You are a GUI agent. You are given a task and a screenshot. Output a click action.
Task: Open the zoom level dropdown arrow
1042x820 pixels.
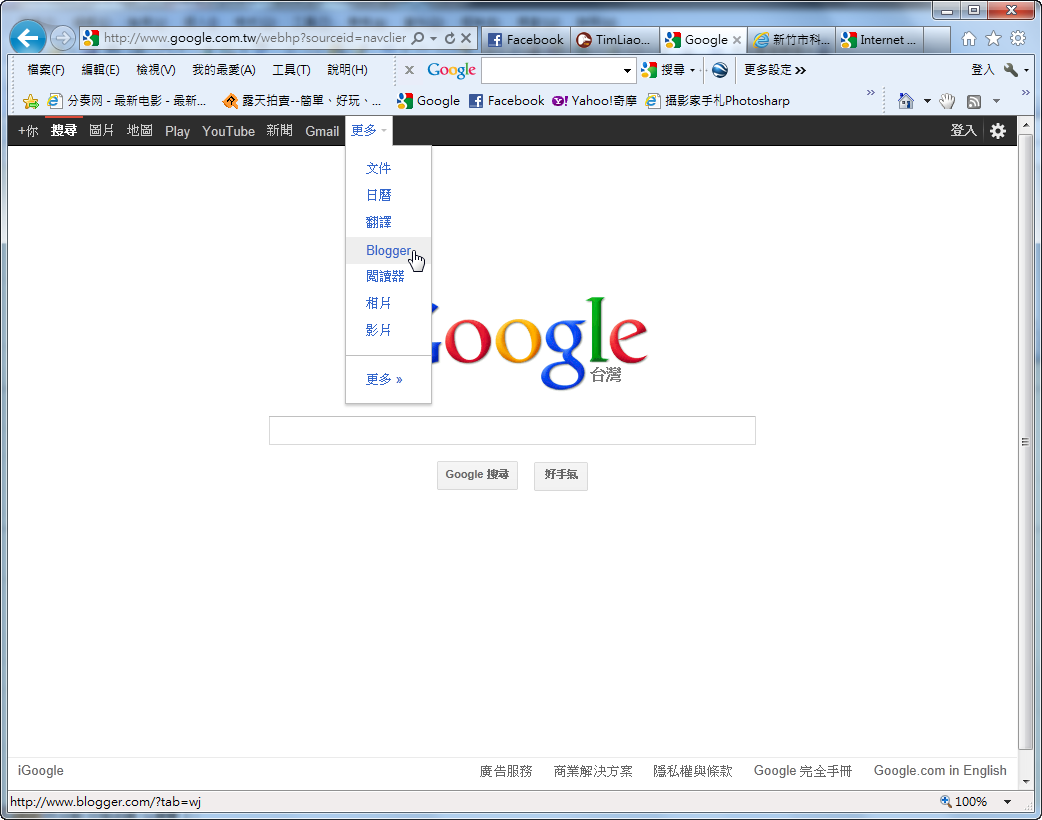[1007, 801]
